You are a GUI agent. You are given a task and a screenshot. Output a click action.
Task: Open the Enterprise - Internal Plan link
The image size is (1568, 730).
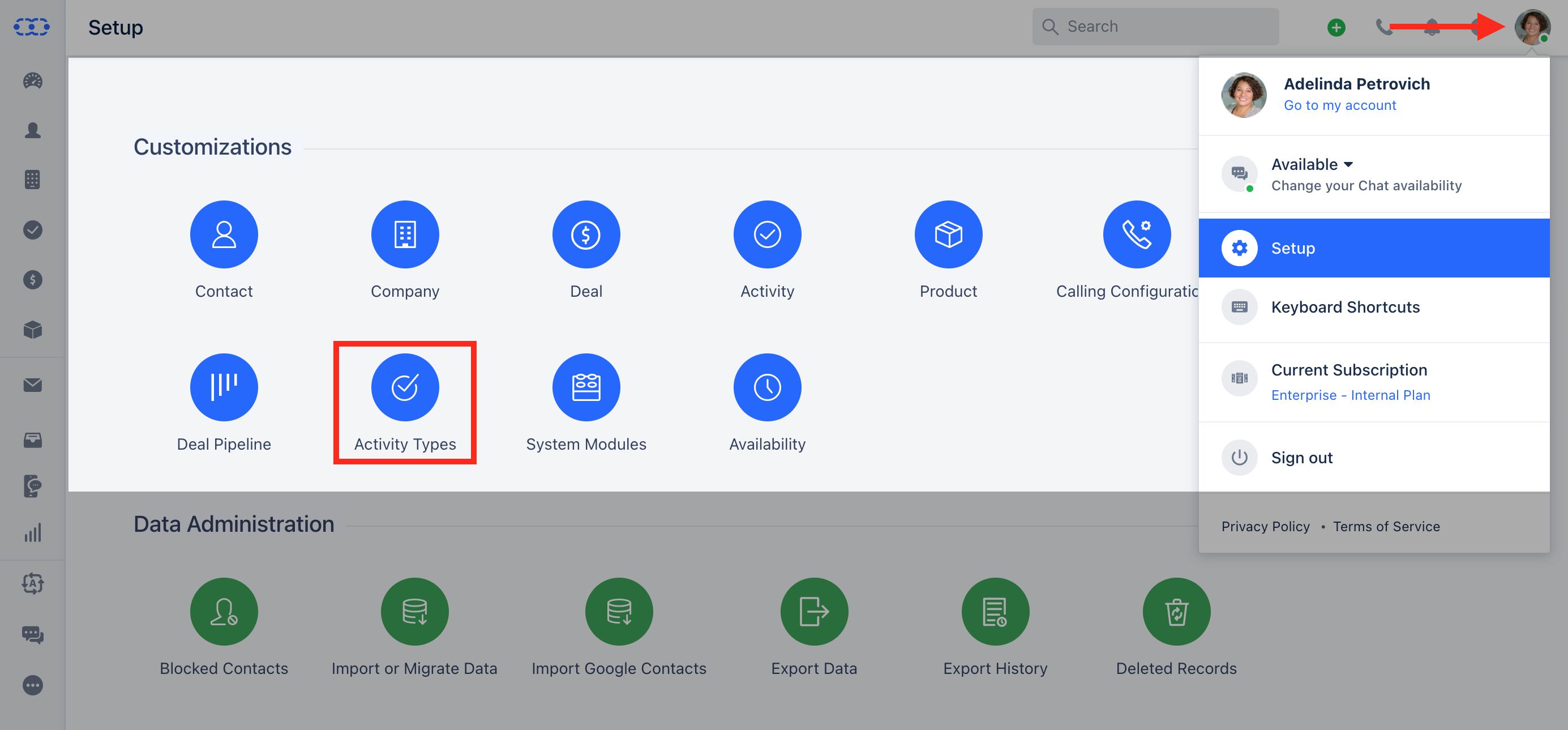(x=1350, y=395)
